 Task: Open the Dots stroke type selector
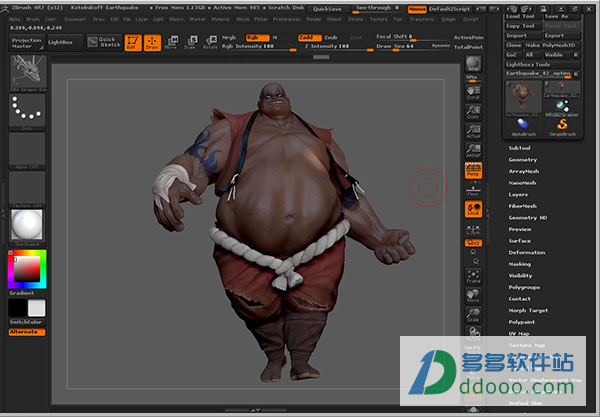coord(27,112)
